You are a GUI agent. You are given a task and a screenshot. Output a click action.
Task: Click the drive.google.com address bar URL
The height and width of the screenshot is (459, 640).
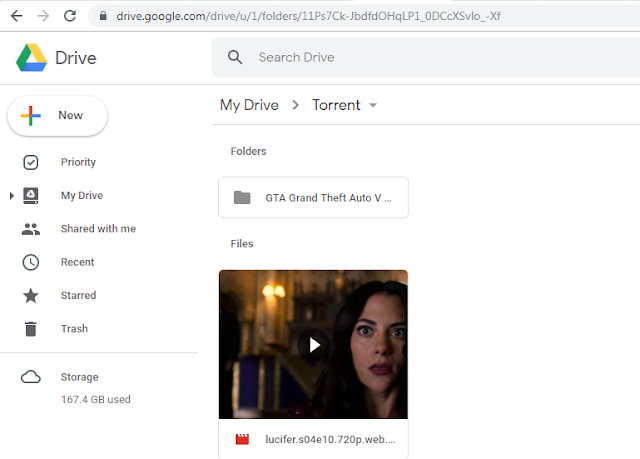308,16
